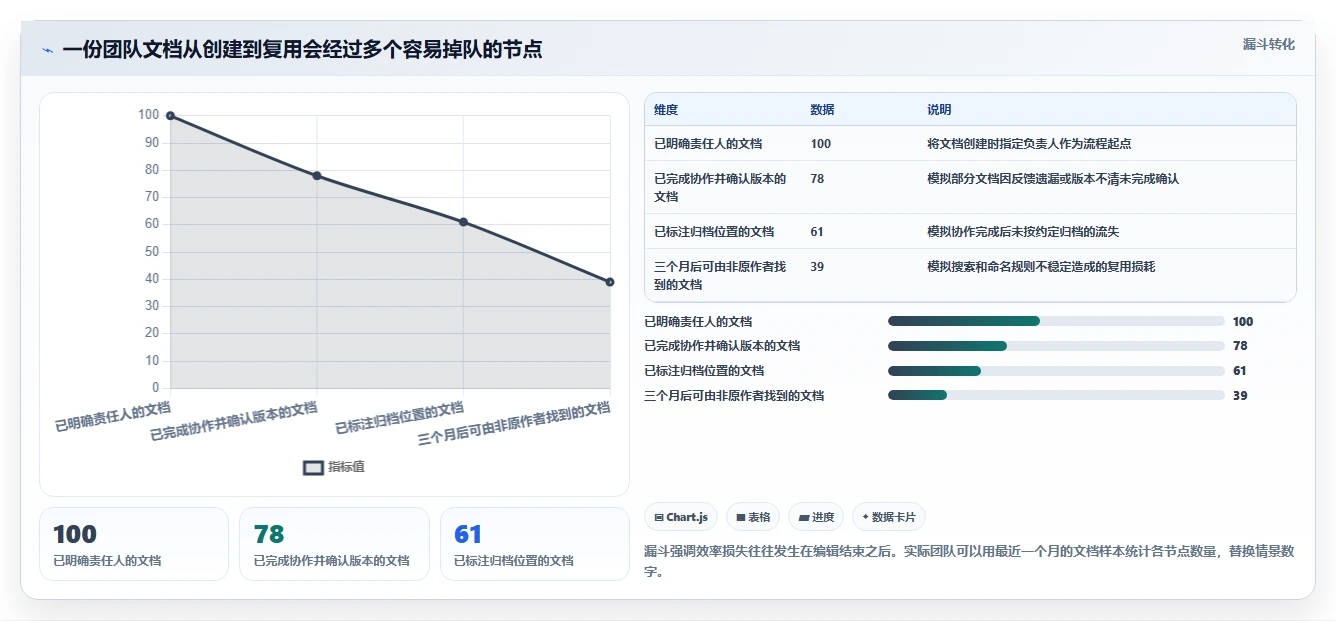Click the x-axis label 已完成协作并确认版本的文档 under the chart
1336x621 pixels.
point(234,421)
